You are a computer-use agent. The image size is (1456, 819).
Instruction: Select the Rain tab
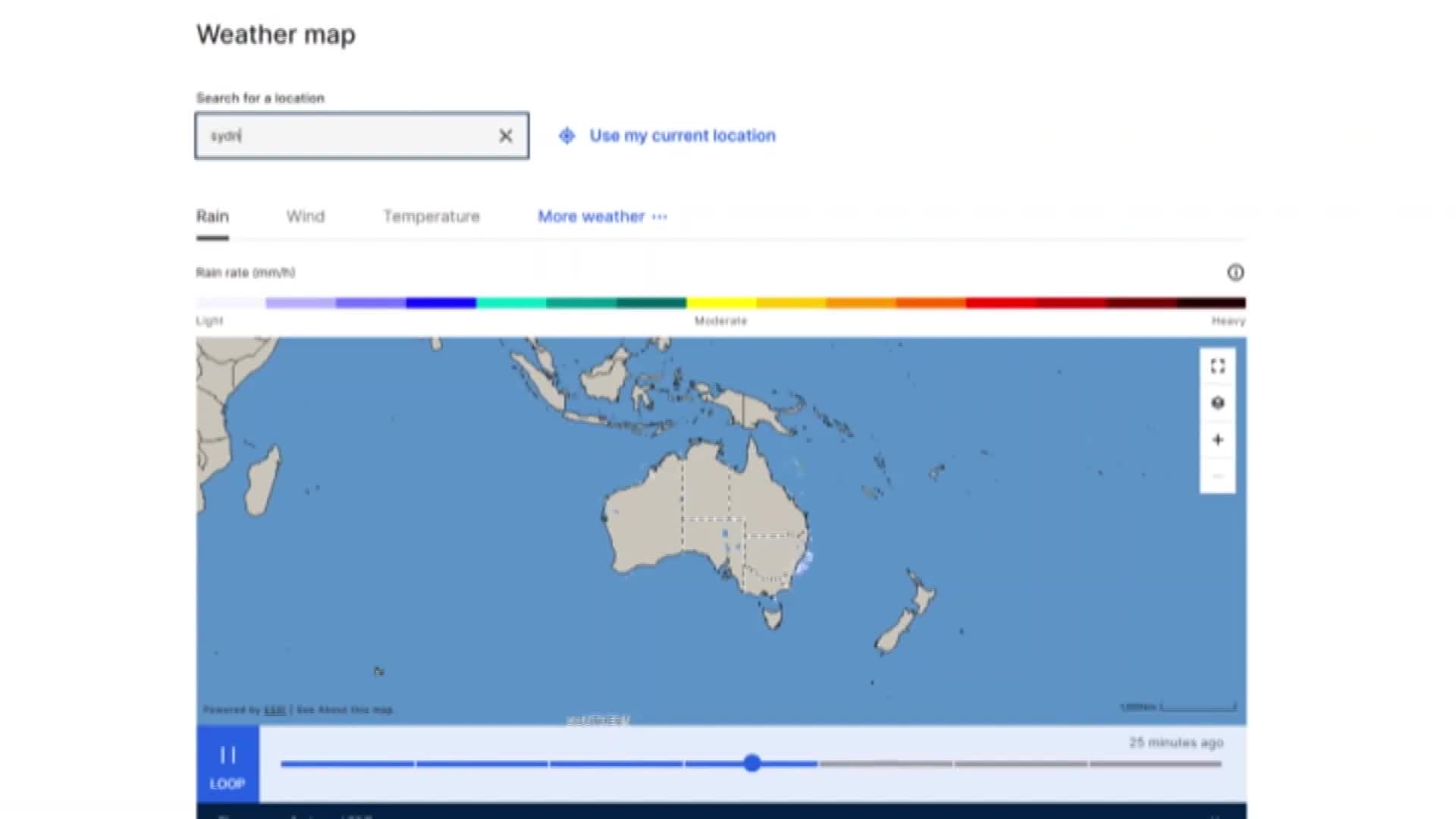coord(212,217)
